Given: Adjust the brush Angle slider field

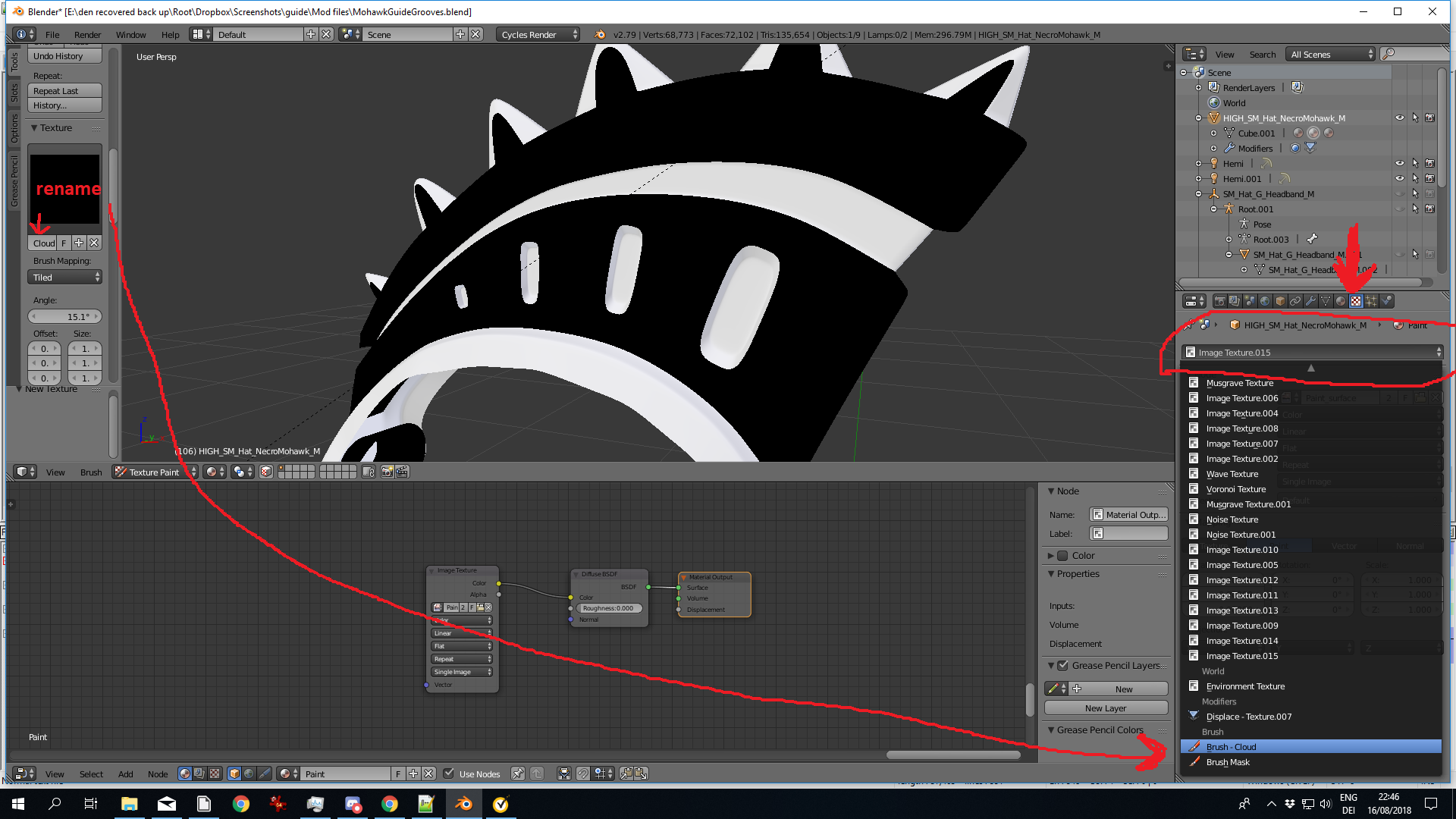Looking at the screenshot, I should (65, 317).
